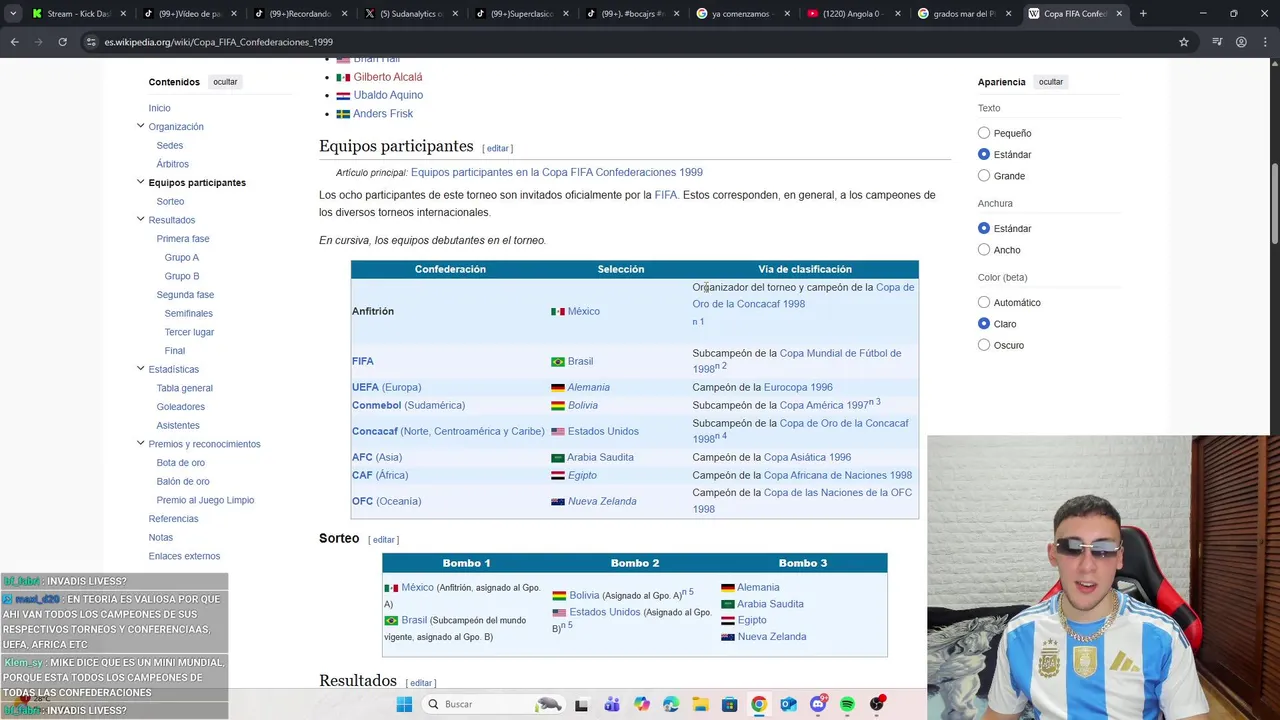Open Discord from the taskbar
The image size is (1280, 720).
(x=818, y=704)
